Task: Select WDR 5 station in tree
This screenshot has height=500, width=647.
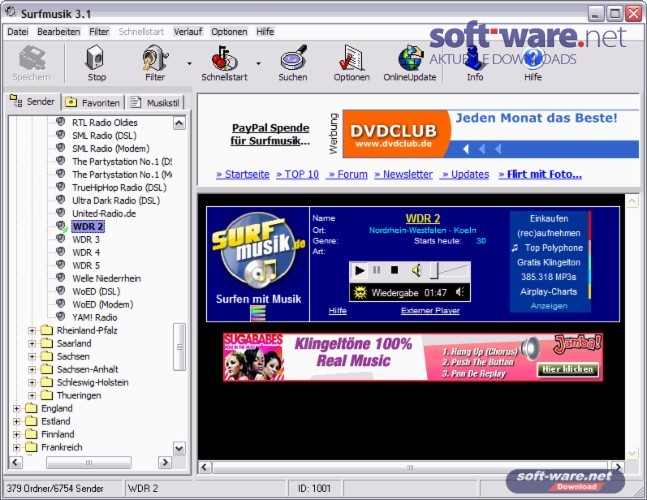Action: tap(86, 266)
